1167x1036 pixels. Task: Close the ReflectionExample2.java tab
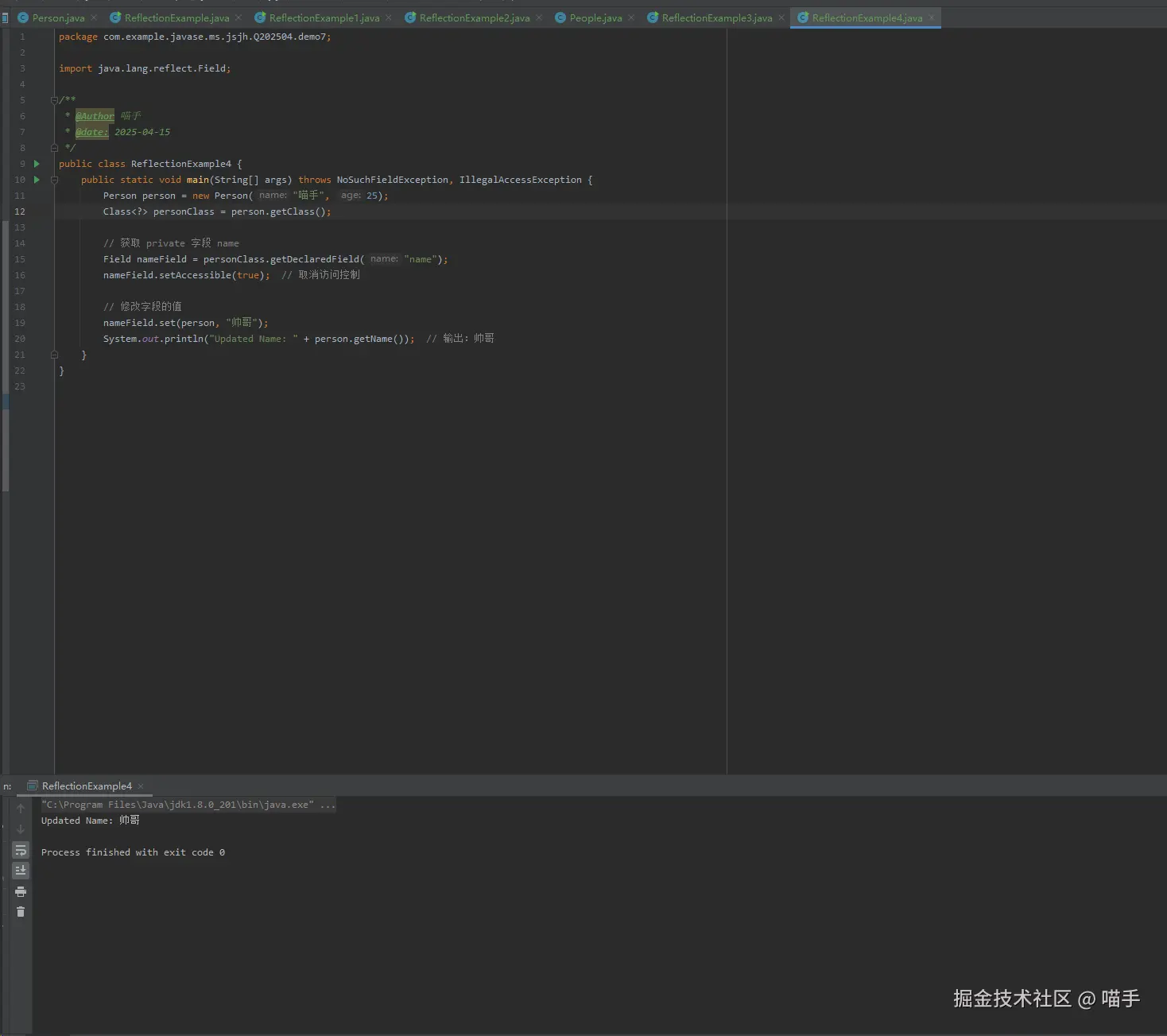point(539,17)
